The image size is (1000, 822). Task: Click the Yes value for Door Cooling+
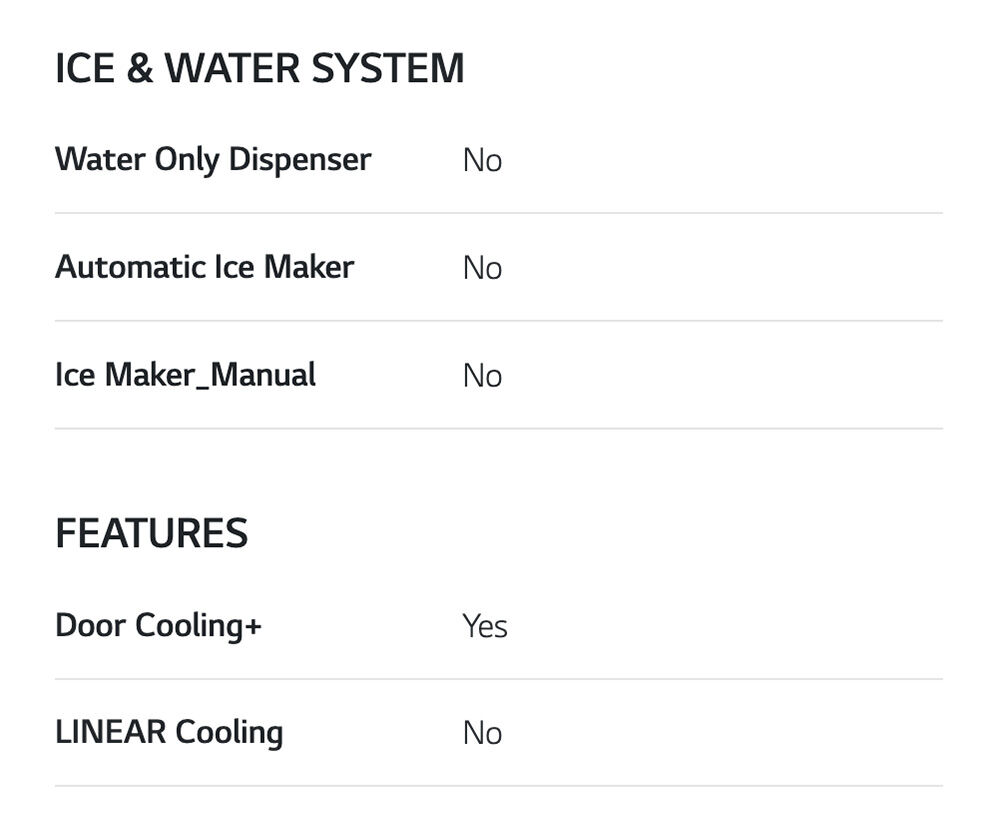pyautogui.click(x=485, y=627)
